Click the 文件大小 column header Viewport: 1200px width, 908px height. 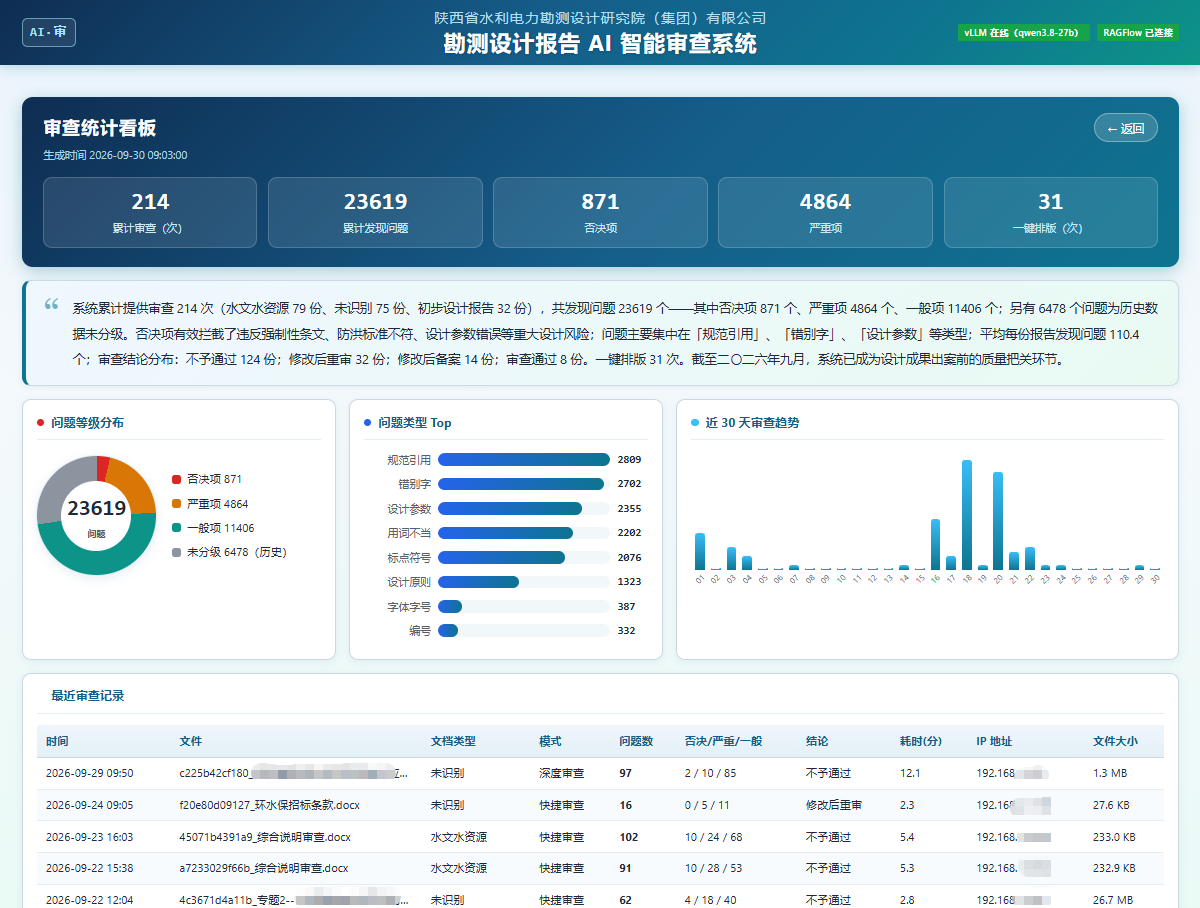(1115, 741)
